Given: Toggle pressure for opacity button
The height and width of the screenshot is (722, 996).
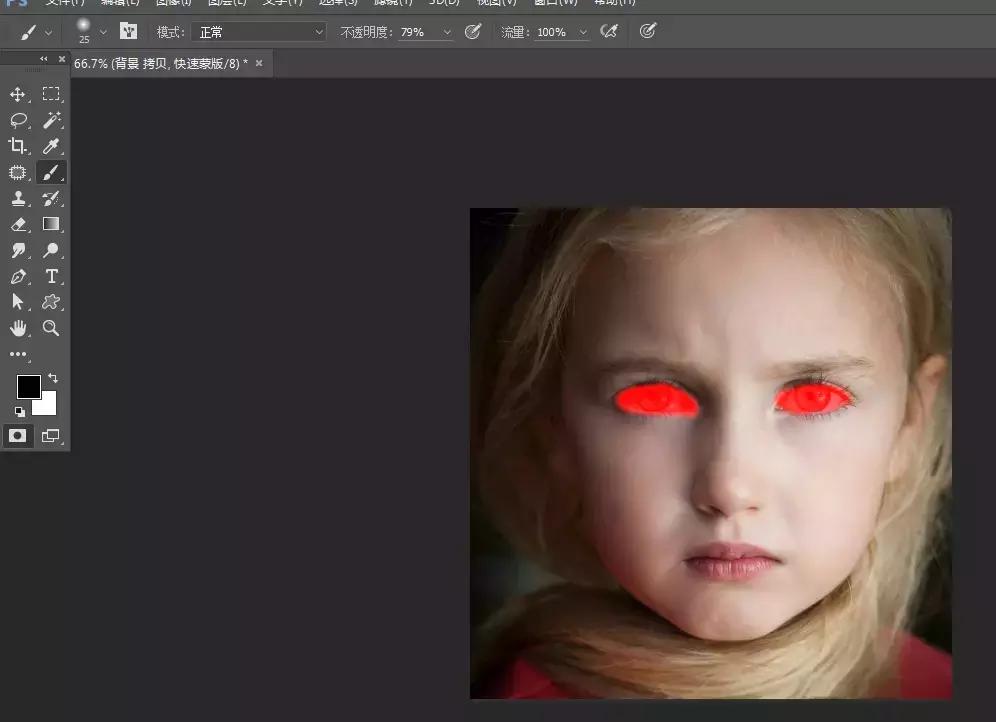Looking at the screenshot, I should click(x=473, y=32).
